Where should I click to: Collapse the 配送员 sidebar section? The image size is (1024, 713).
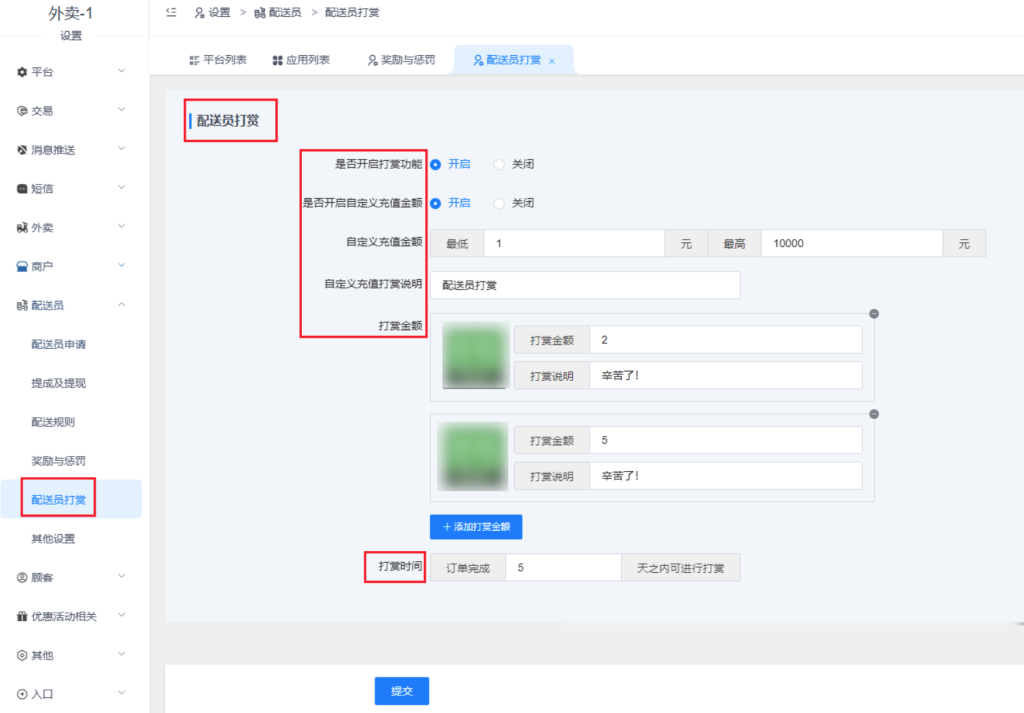coord(121,304)
